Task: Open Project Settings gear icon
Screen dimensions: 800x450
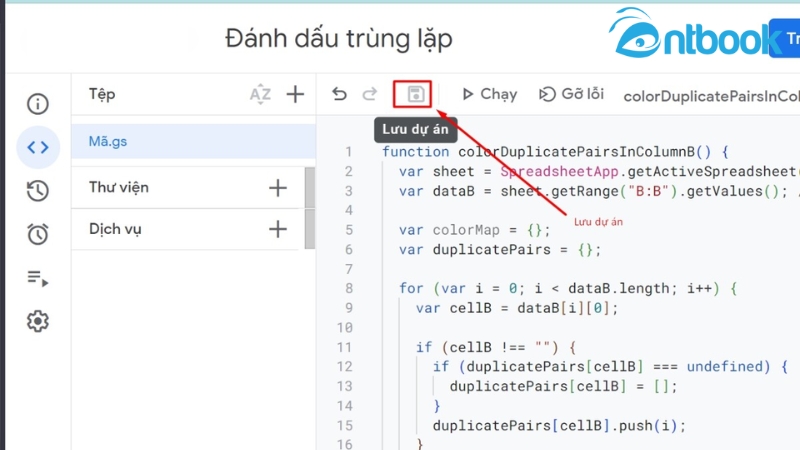Action: [x=38, y=321]
